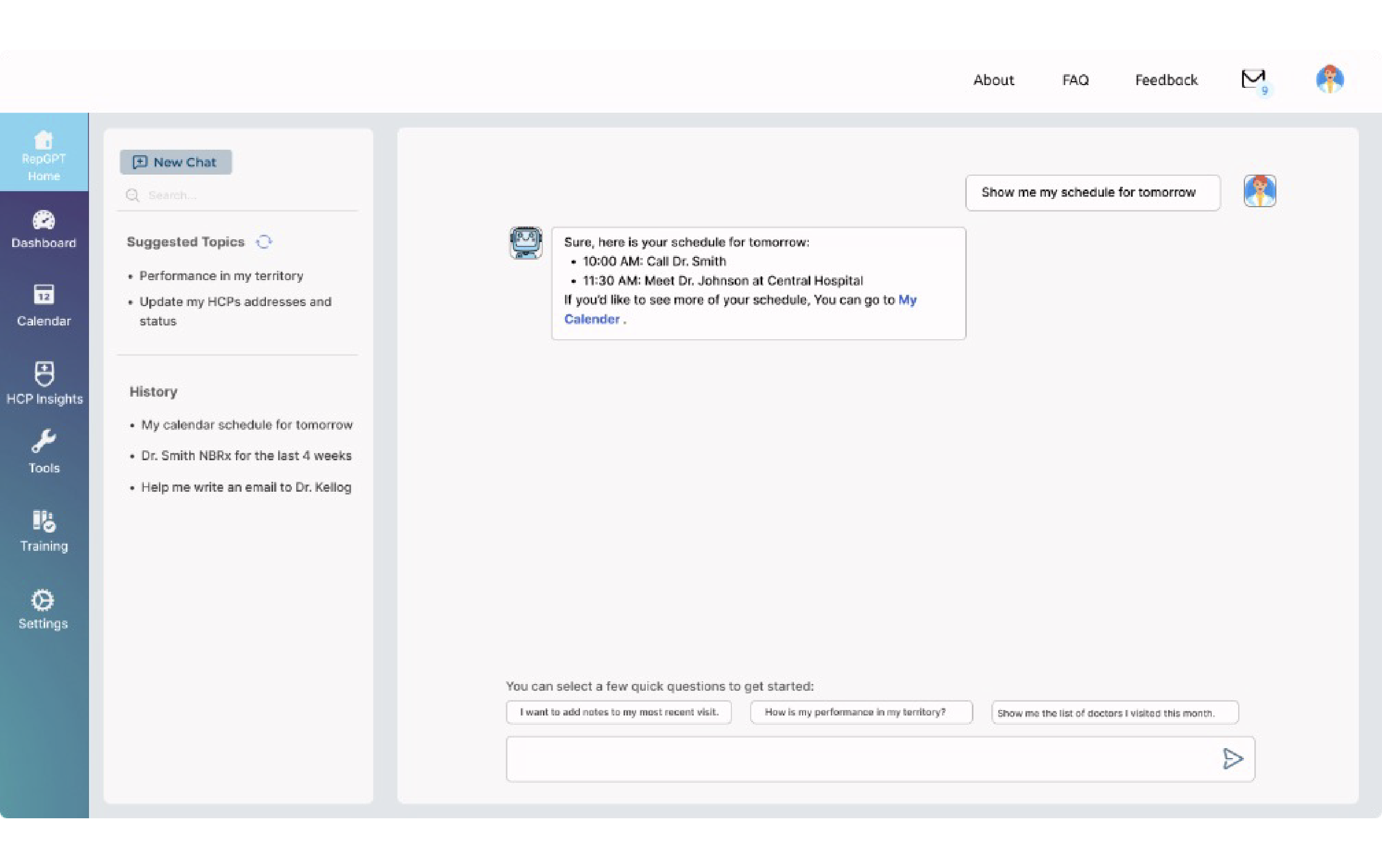This screenshot has height=868, width=1382.
Task: Open 'Dr. Smith NBRx for the last 4 weeks' history
Action: (x=246, y=456)
